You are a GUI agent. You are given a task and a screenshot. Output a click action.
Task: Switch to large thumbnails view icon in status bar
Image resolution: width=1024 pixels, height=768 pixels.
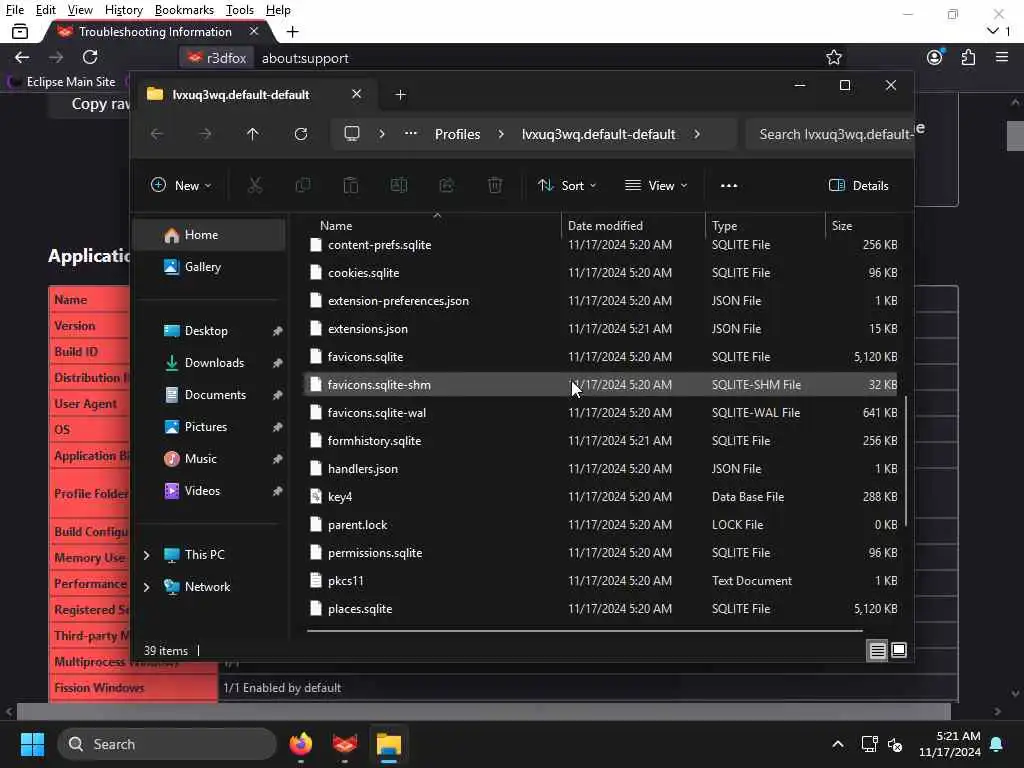(899, 650)
